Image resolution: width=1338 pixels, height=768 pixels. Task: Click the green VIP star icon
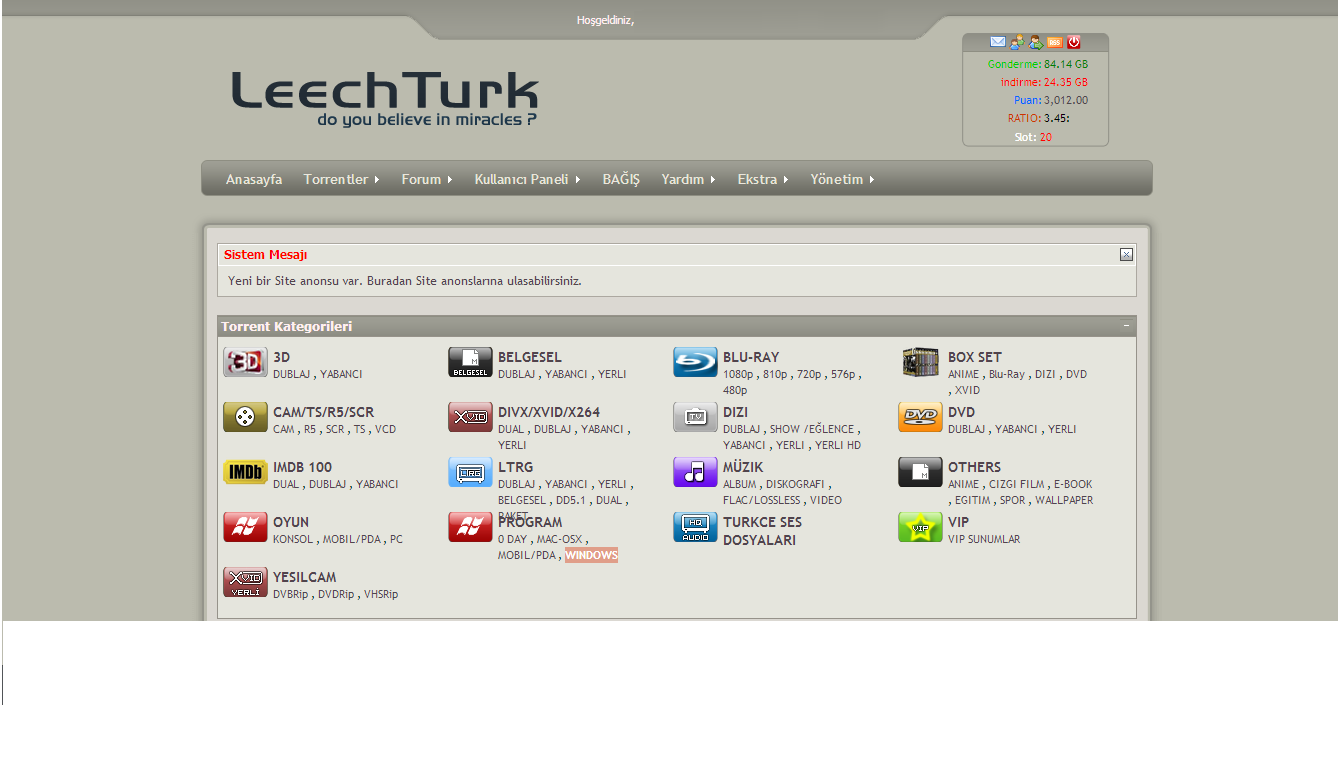(920, 527)
